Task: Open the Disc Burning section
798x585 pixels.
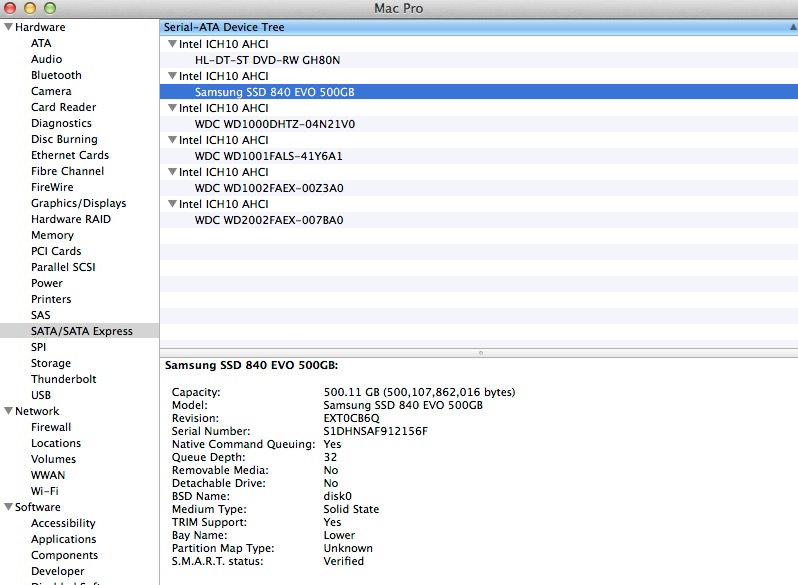Action: (64, 139)
